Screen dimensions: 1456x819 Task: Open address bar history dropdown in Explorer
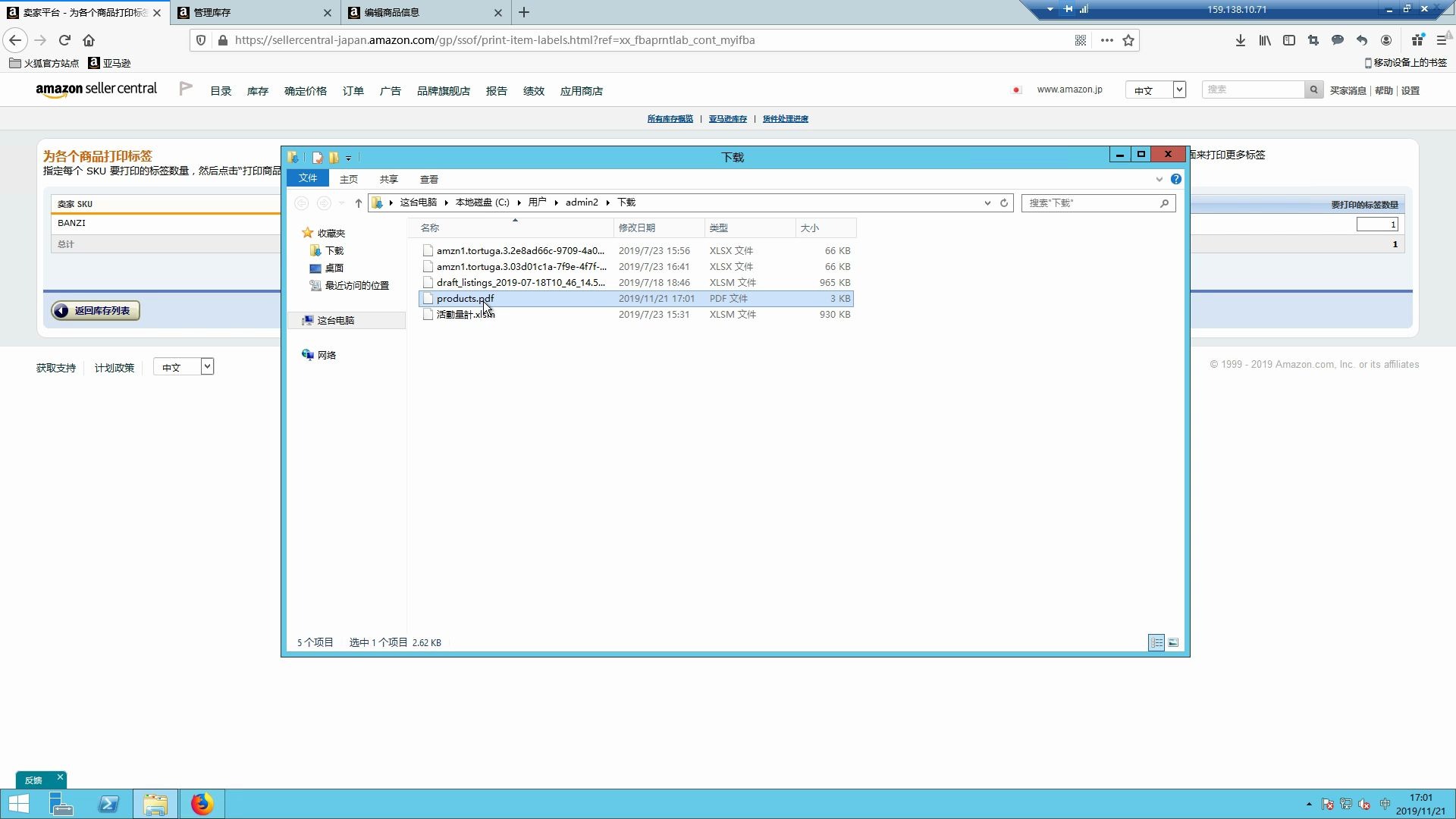click(x=987, y=202)
